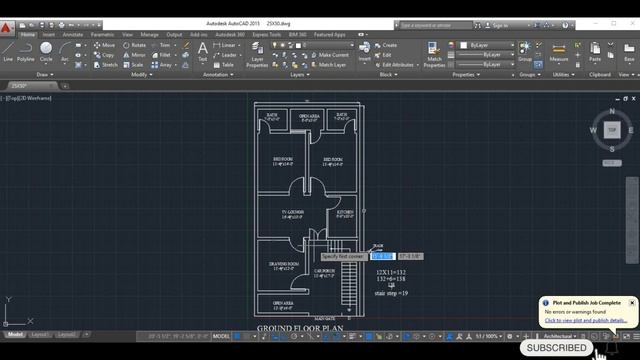
Task: Click Make Current layer button
Action: [330, 55]
